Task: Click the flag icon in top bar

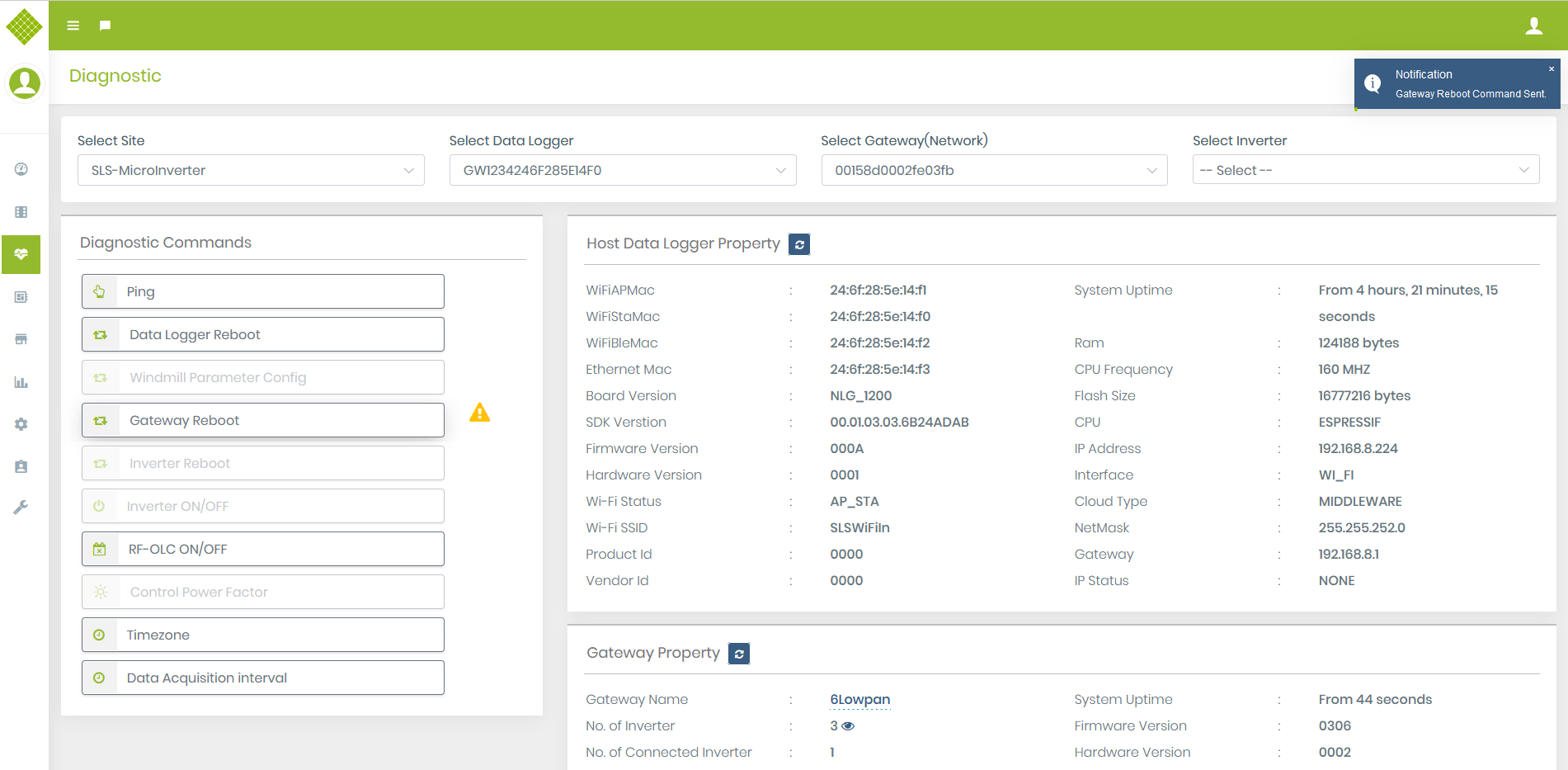Action: pyautogui.click(x=105, y=26)
